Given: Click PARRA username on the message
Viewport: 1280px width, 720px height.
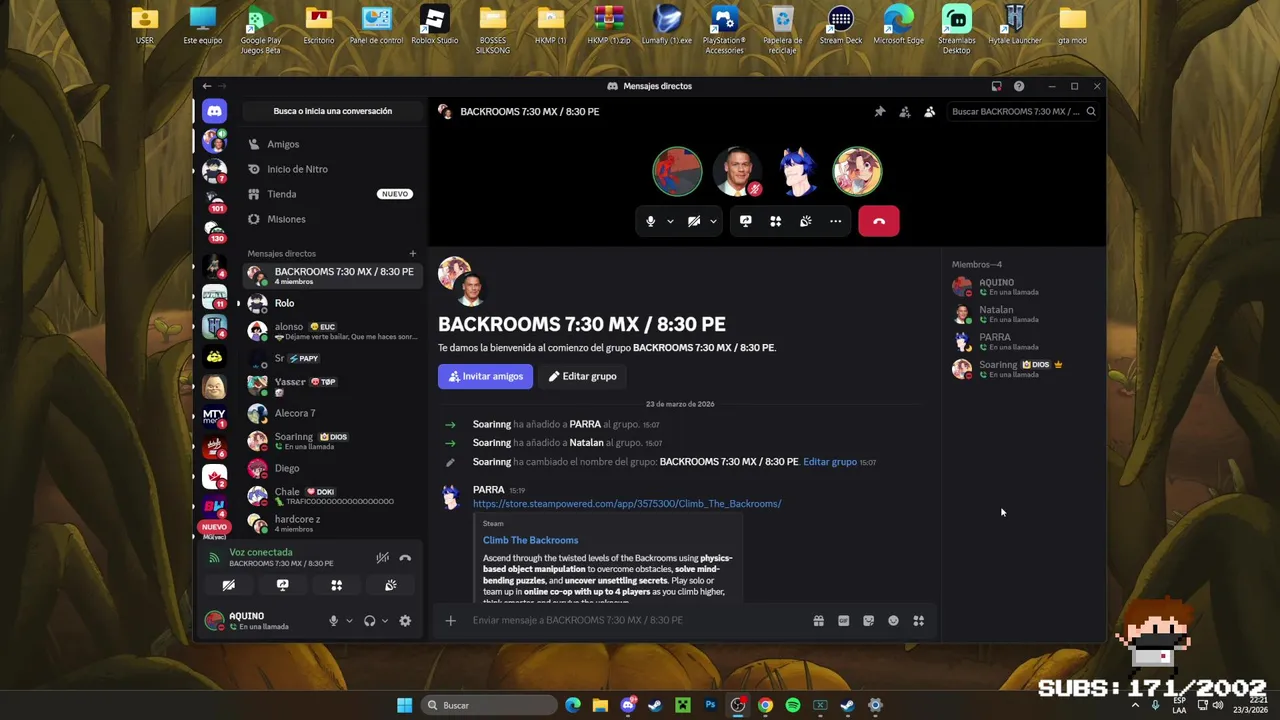Looking at the screenshot, I should point(488,490).
